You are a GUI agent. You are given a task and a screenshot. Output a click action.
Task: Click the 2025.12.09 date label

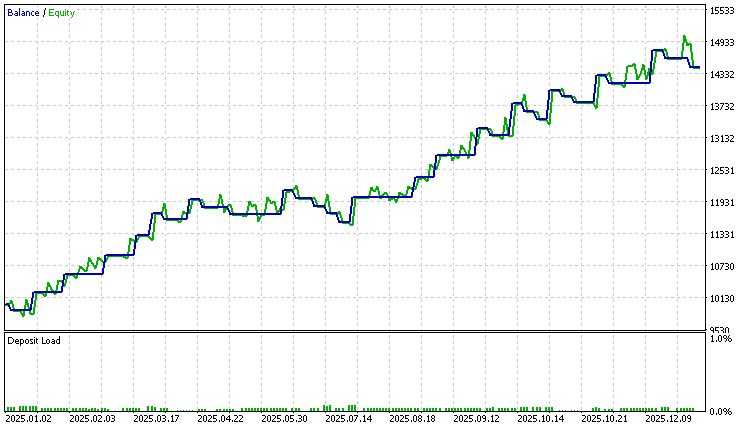coord(669,419)
